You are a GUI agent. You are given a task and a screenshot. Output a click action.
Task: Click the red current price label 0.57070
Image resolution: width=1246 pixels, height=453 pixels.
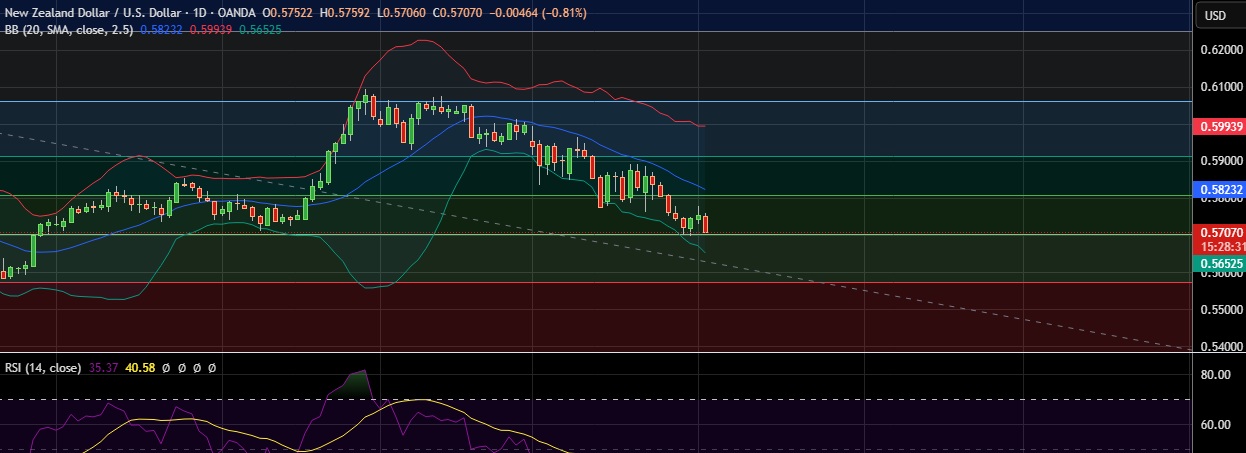(x=1219, y=233)
